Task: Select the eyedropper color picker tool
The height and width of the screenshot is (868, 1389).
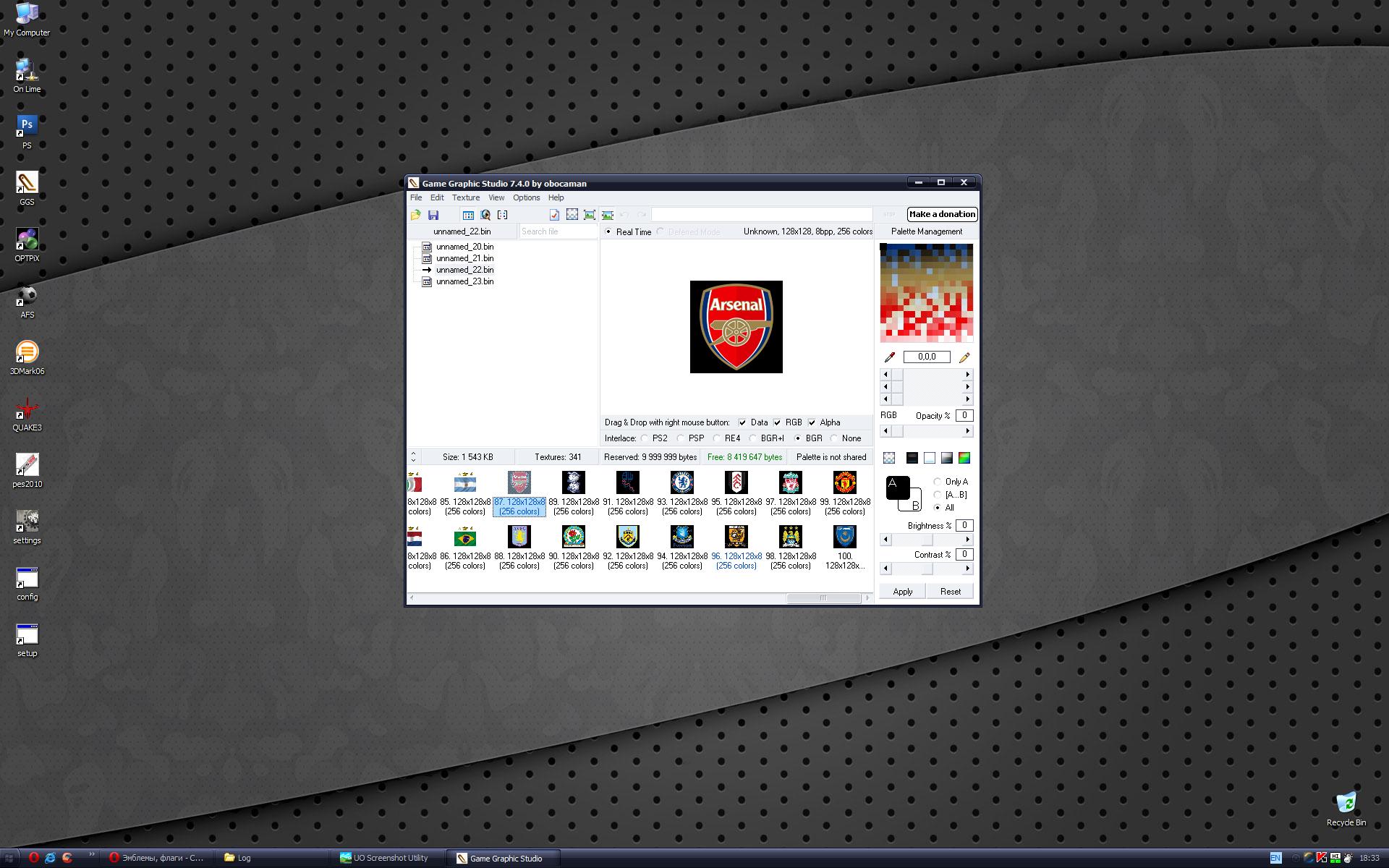Action: pos(890,357)
